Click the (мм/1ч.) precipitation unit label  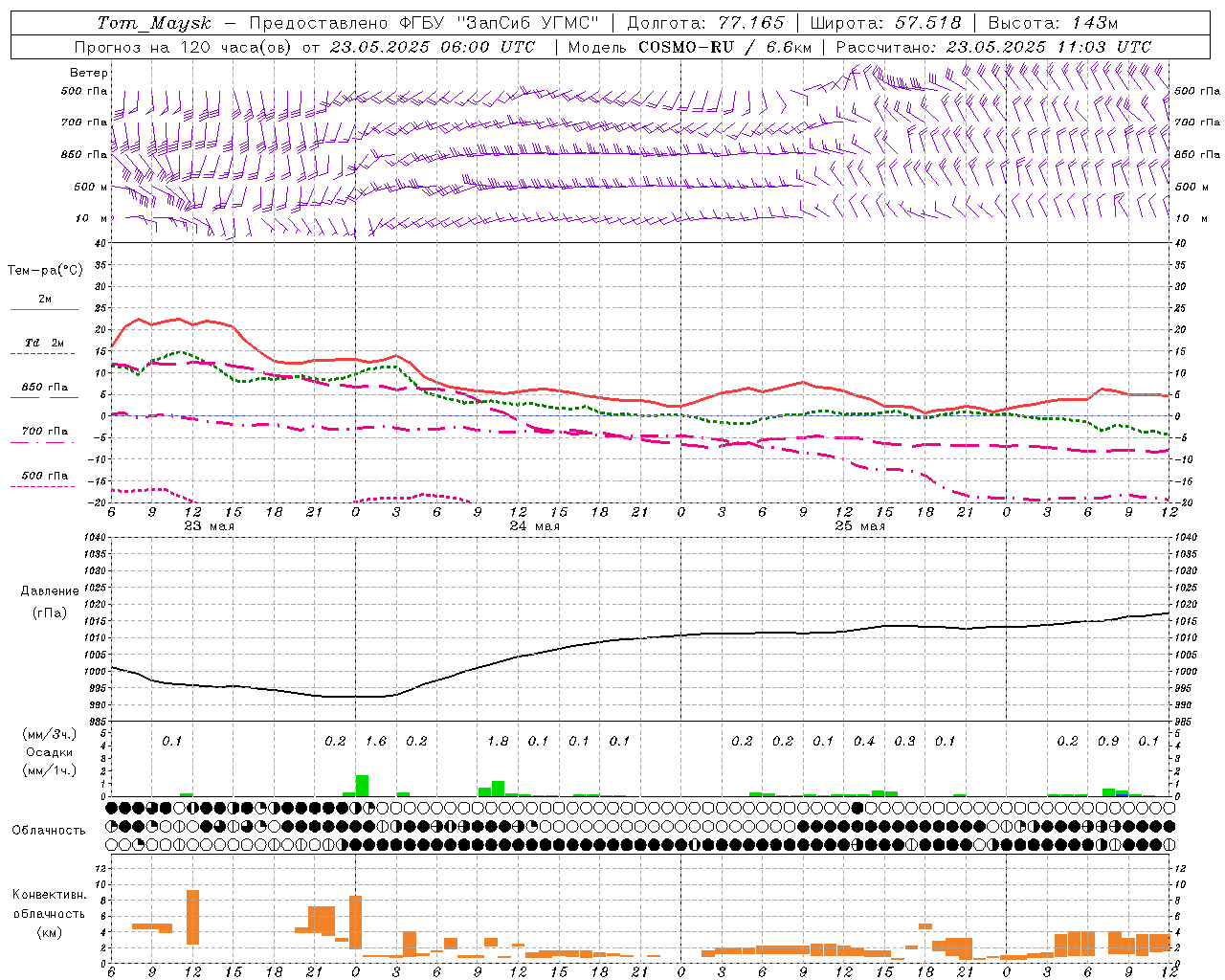pos(49,770)
